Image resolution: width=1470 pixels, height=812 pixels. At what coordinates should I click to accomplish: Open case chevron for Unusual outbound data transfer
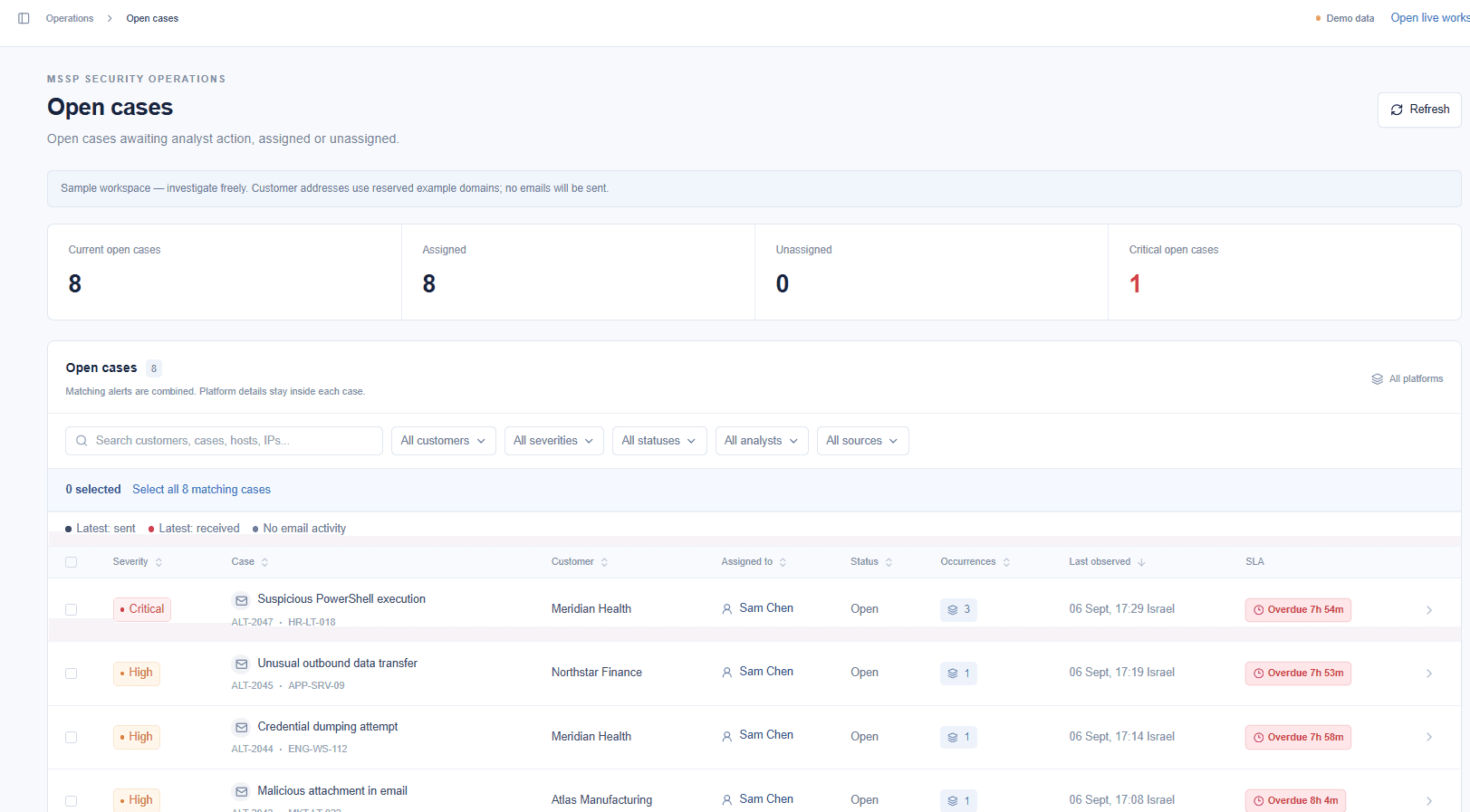pyautogui.click(x=1429, y=673)
